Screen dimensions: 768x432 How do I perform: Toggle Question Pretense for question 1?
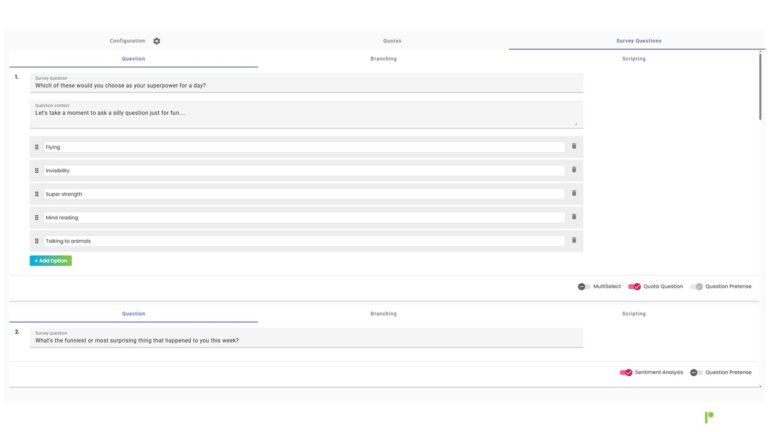[x=697, y=287]
